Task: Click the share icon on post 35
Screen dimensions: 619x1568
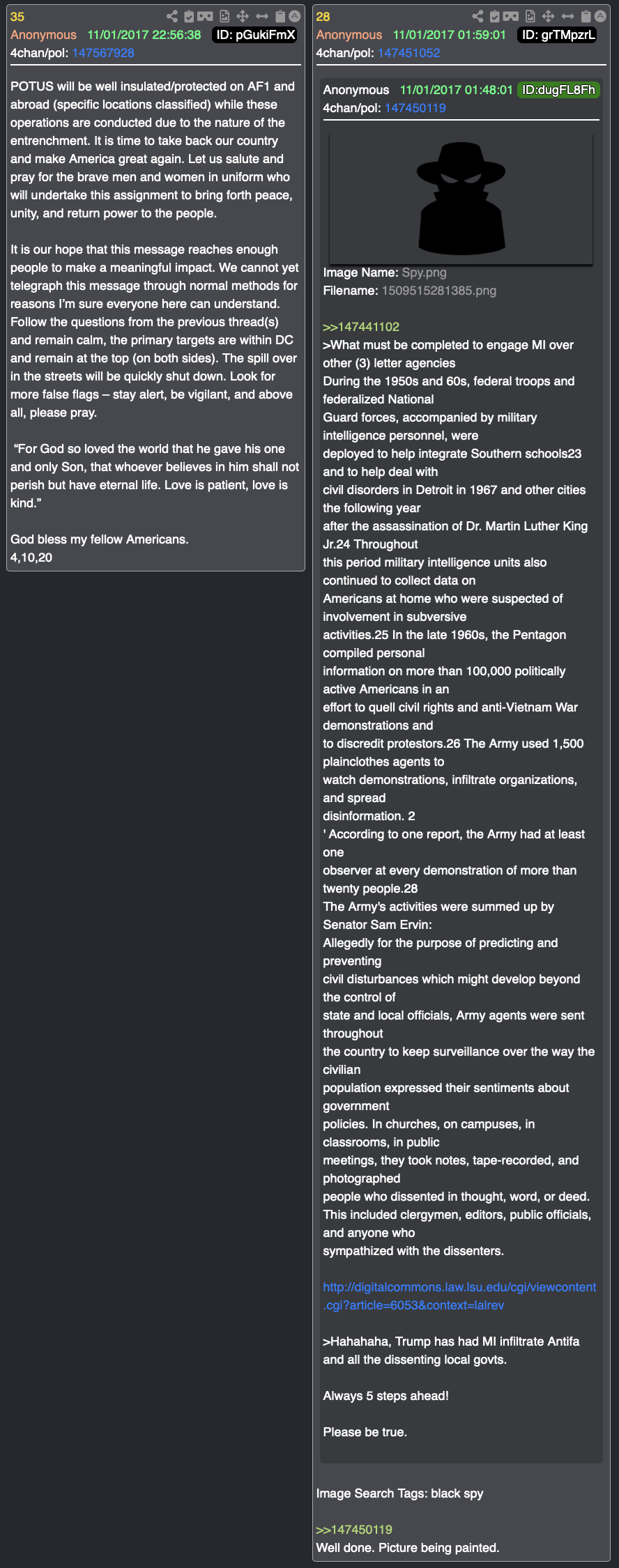Action: point(172,16)
